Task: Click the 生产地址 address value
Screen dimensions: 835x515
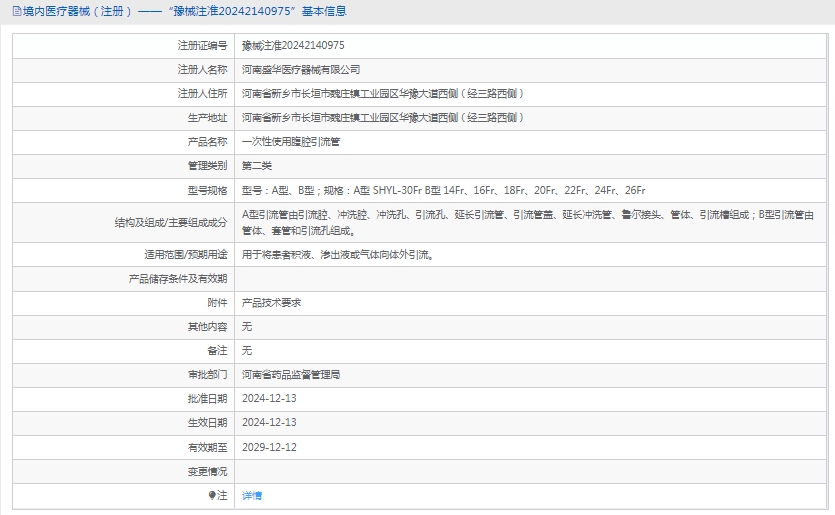Action: click(x=383, y=118)
